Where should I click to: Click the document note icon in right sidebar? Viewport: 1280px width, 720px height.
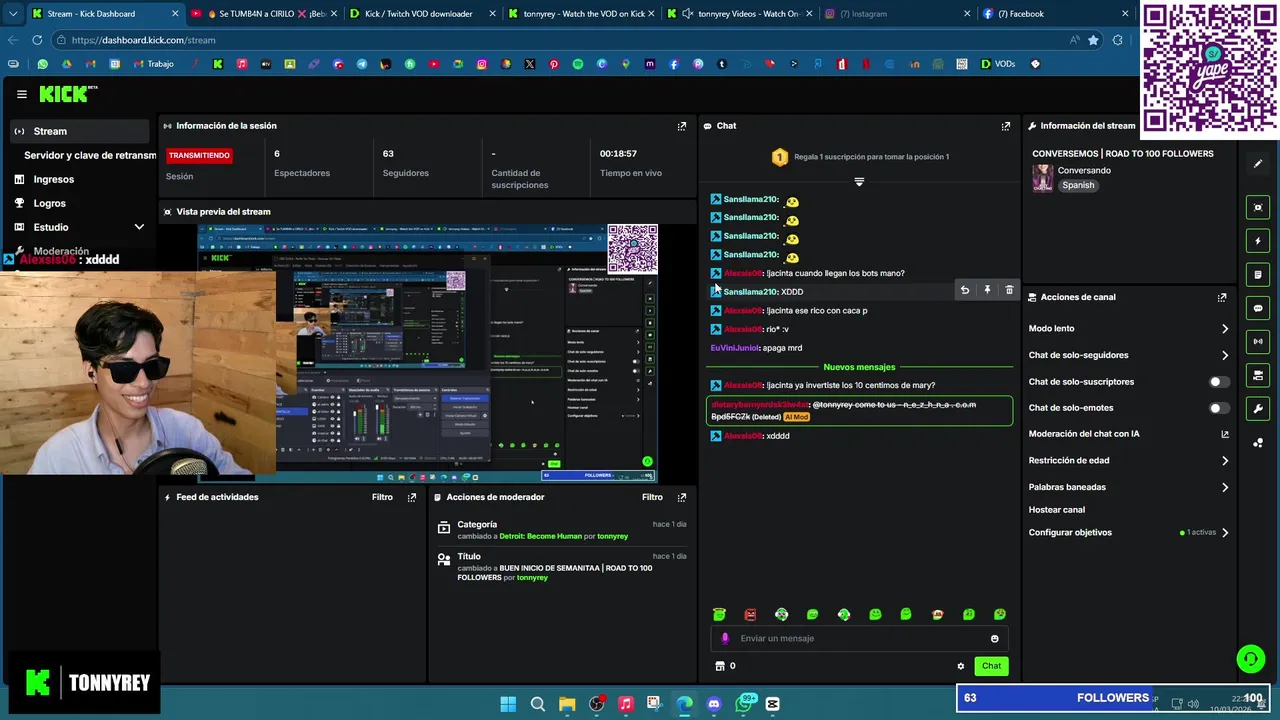click(1258, 274)
